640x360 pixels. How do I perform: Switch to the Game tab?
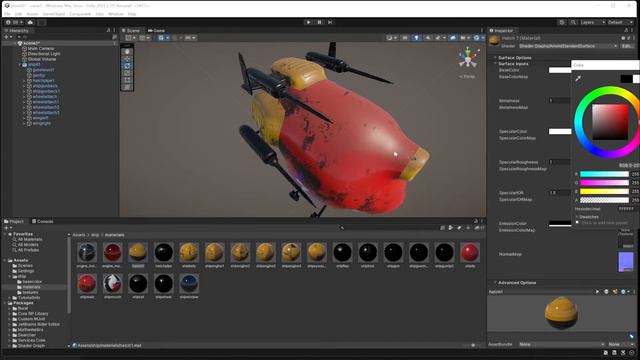156,31
